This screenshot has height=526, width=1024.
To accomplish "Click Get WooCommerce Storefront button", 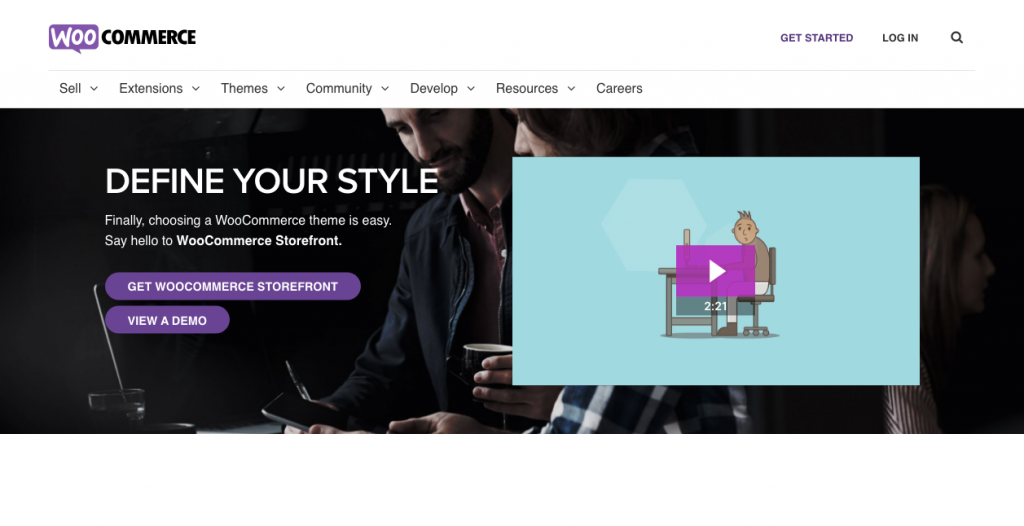I will click(x=232, y=286).
